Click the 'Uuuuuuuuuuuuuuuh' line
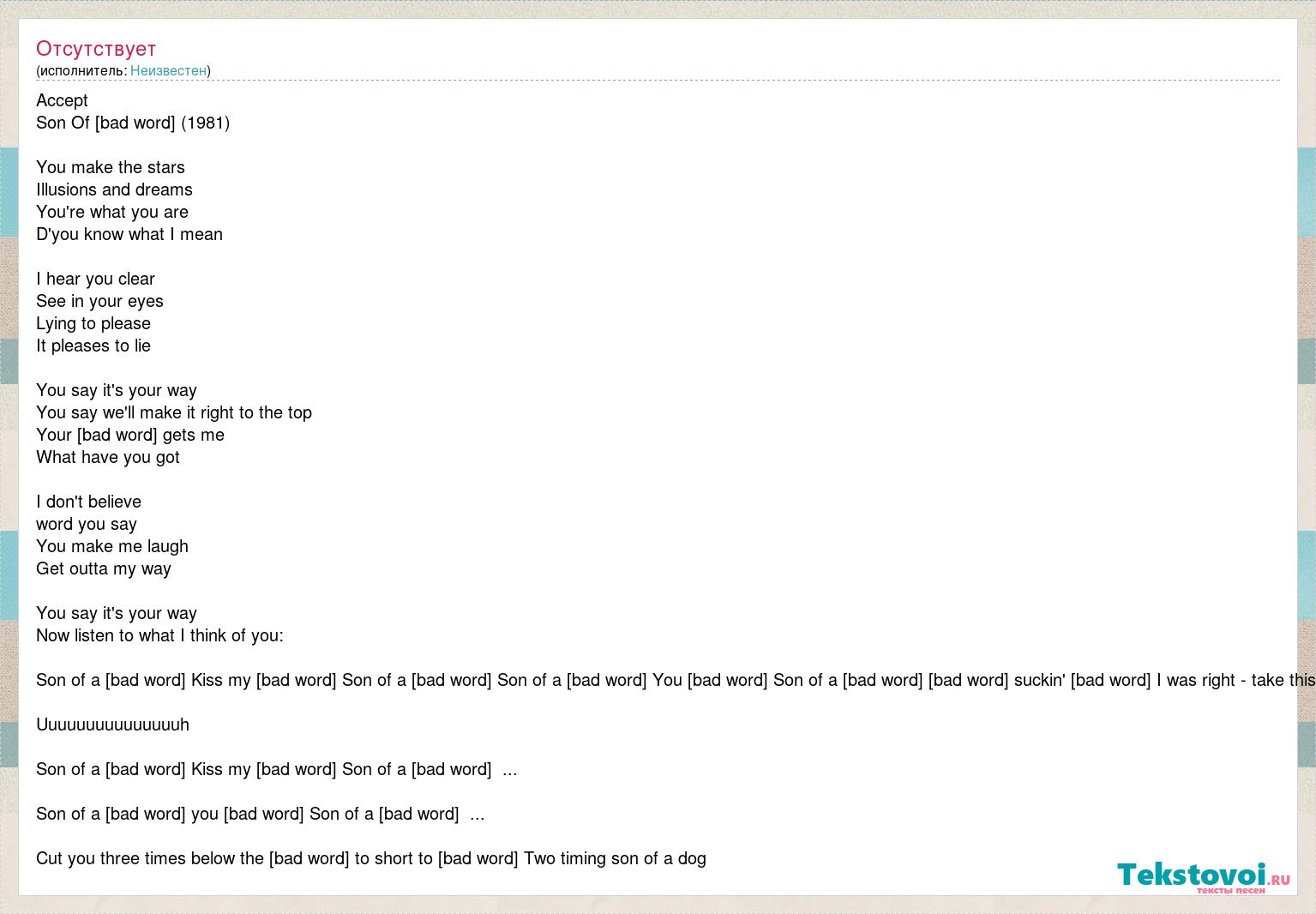 coord(112,725)
